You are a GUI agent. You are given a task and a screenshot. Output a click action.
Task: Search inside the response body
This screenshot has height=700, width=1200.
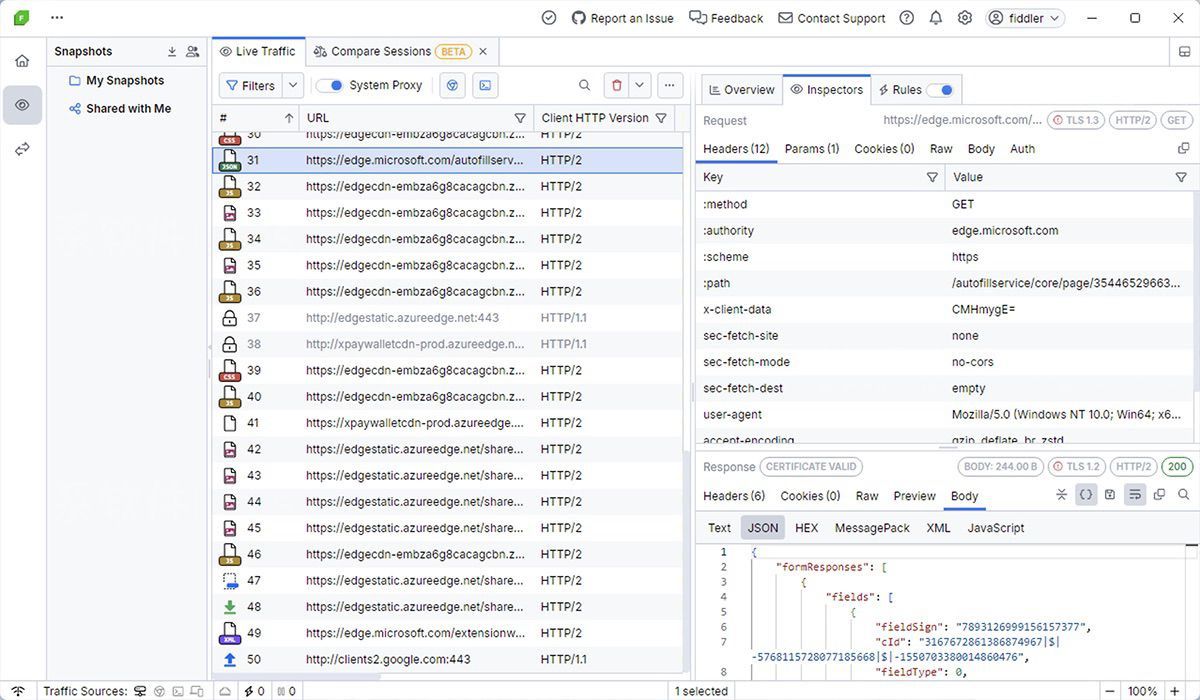pyautogui.click(x=1184, y=494)
